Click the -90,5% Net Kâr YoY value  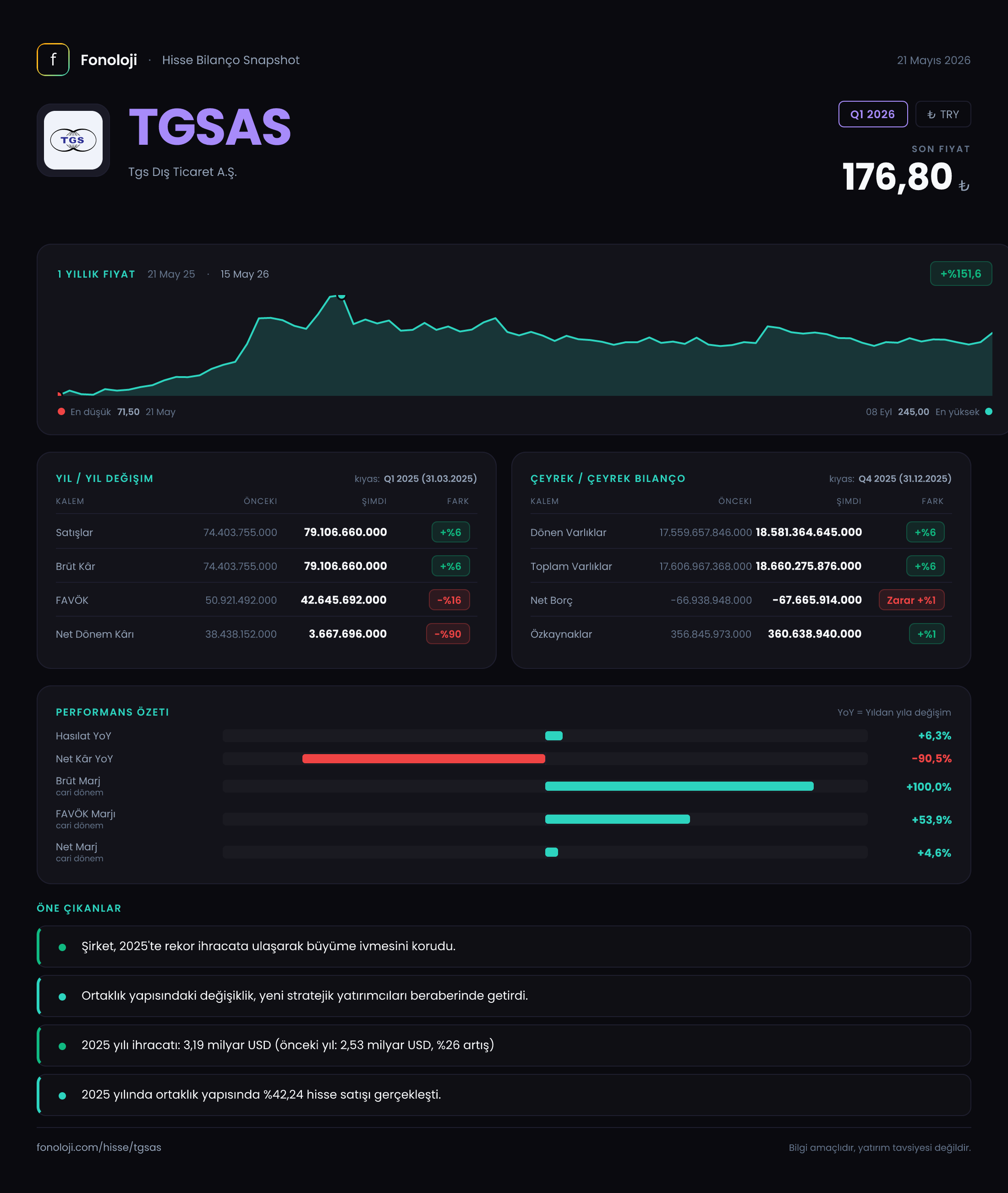[x=931, y=759]
